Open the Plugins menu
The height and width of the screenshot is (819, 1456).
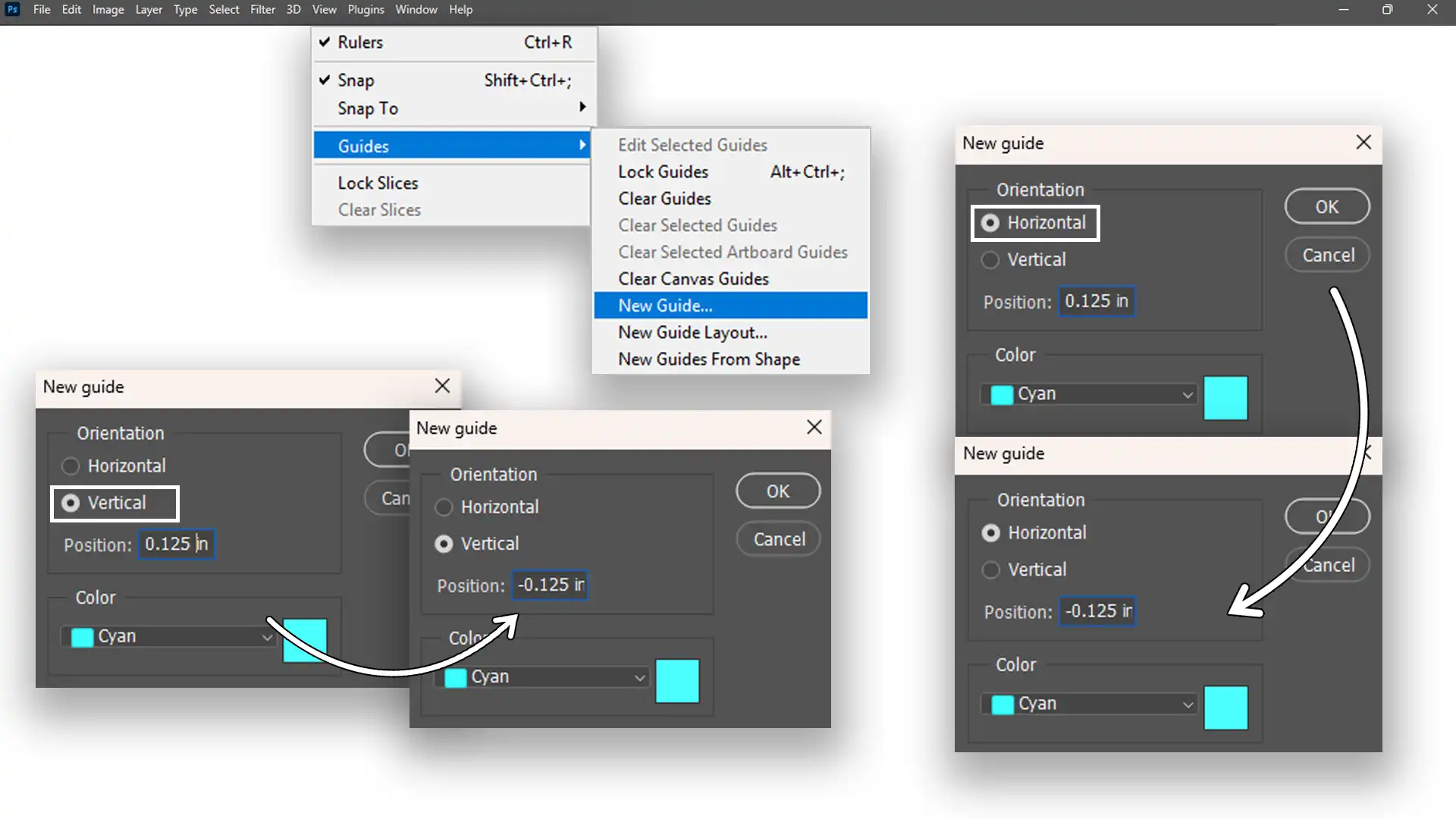point(366,10)
